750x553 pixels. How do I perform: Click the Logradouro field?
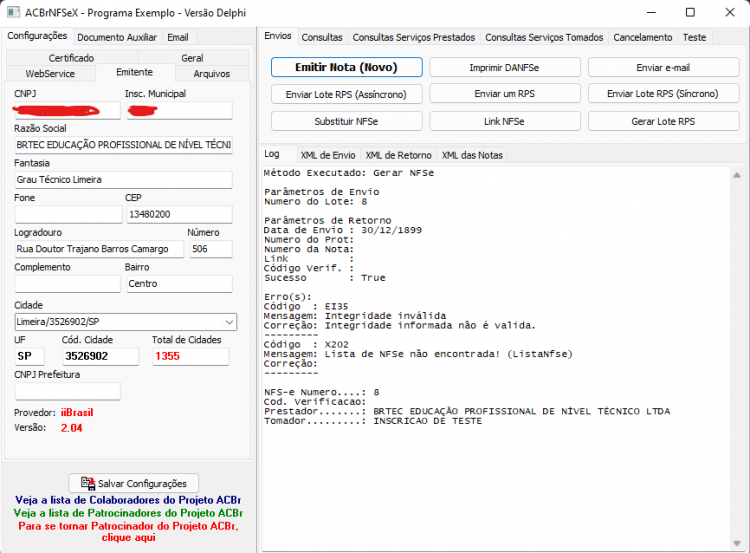click(x=99, y=249)
